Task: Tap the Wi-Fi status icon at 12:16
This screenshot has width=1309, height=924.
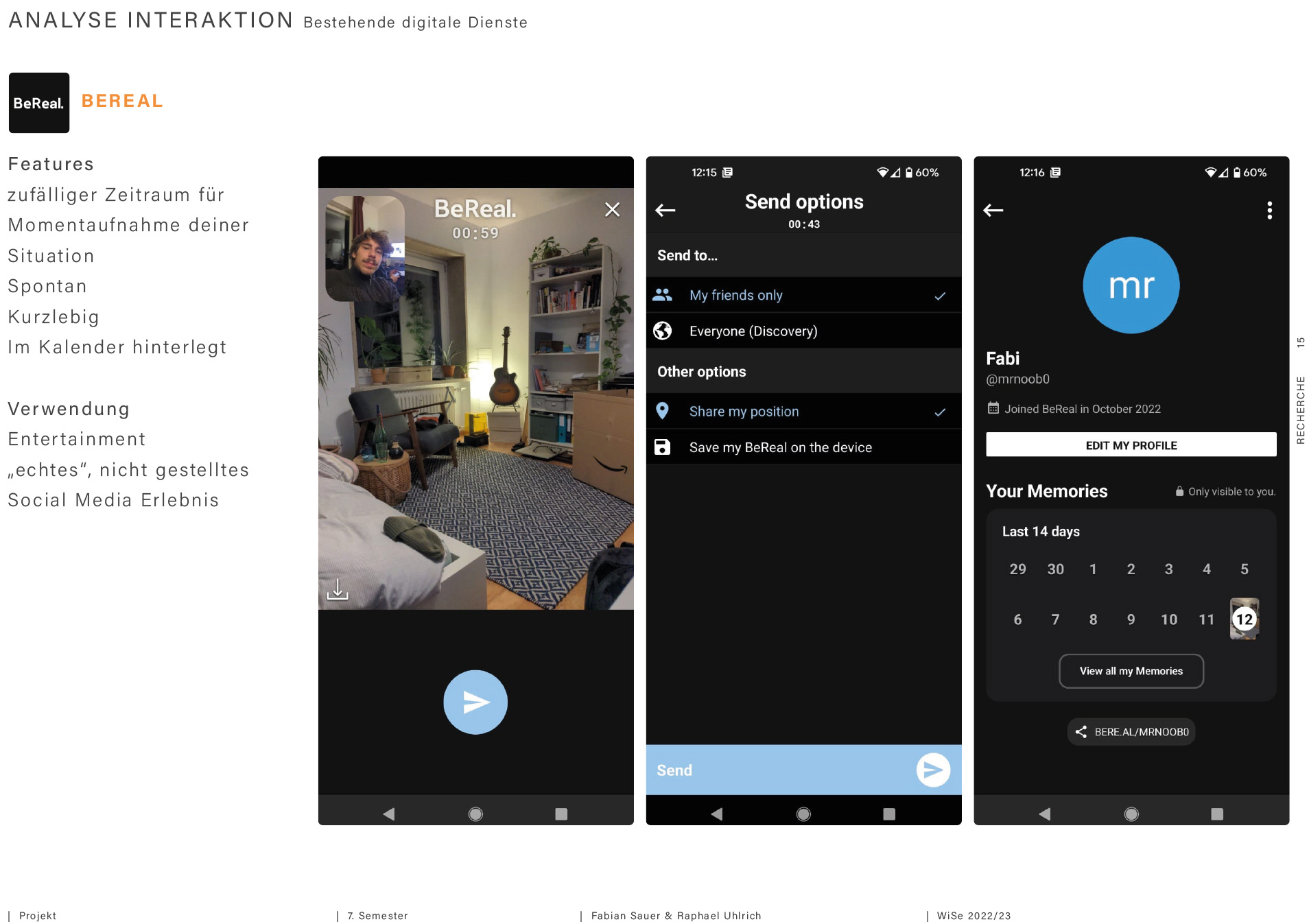Action: point(1211,172)
